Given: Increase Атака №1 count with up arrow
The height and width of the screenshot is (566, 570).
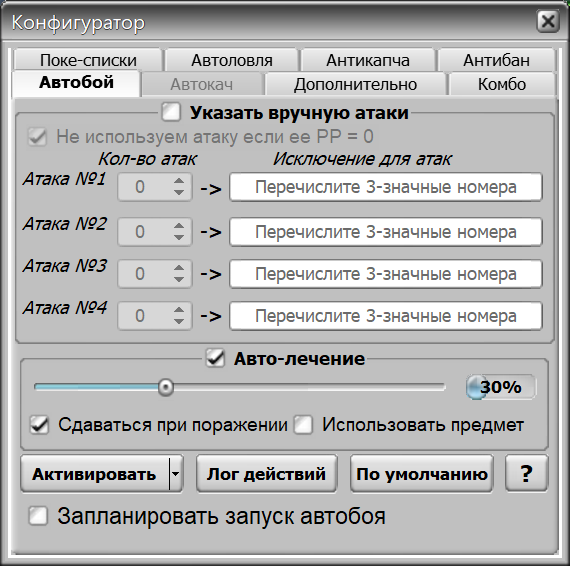Looking at the screenshot, I should (x=179, y=181).
